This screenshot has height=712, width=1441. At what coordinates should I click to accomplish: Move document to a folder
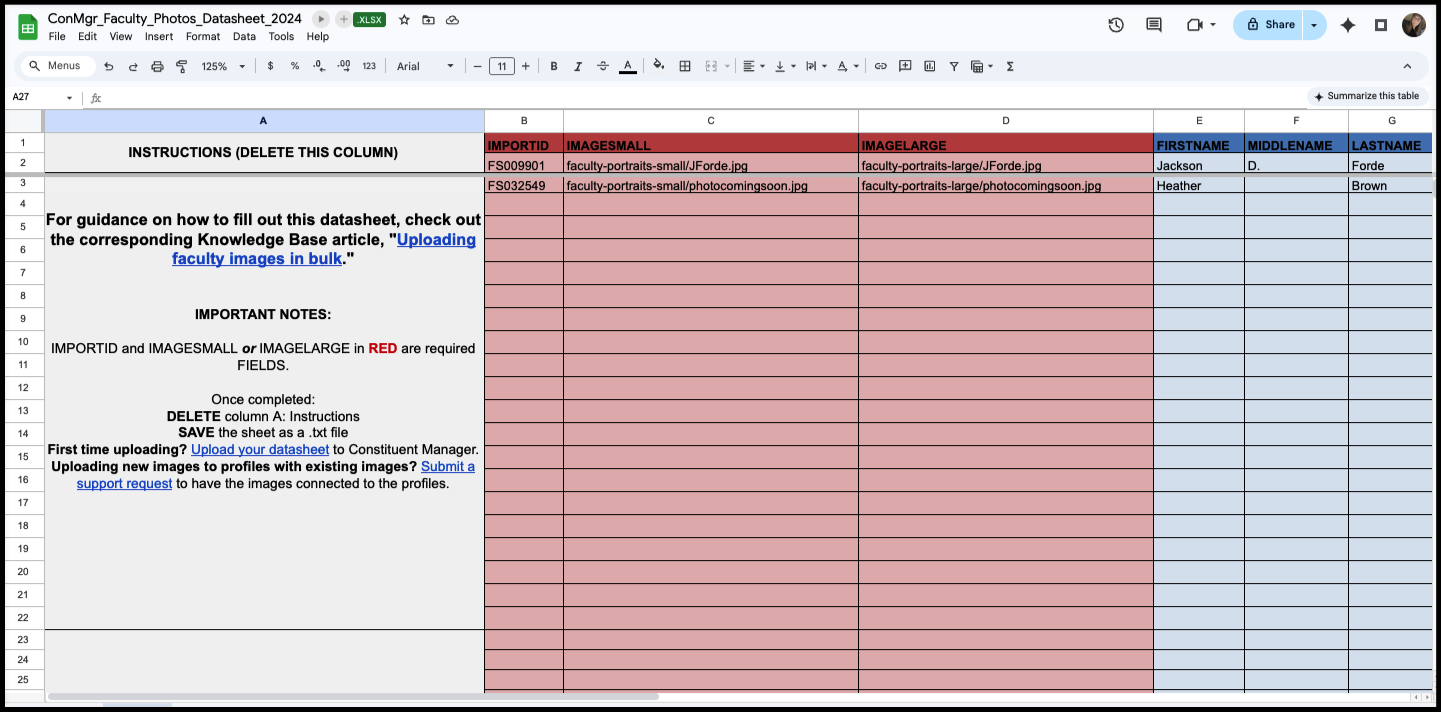pos(428,19)
